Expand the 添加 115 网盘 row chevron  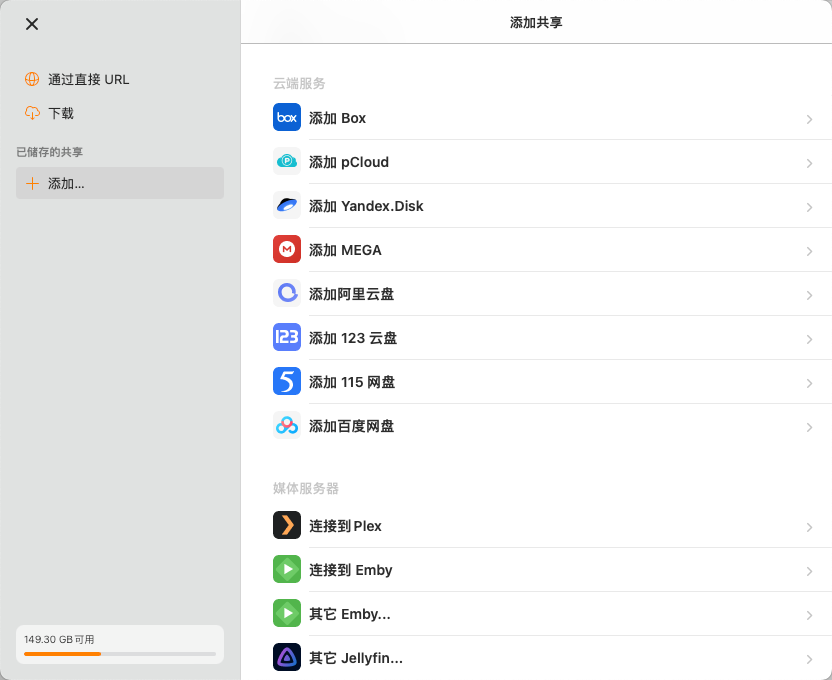809,383
